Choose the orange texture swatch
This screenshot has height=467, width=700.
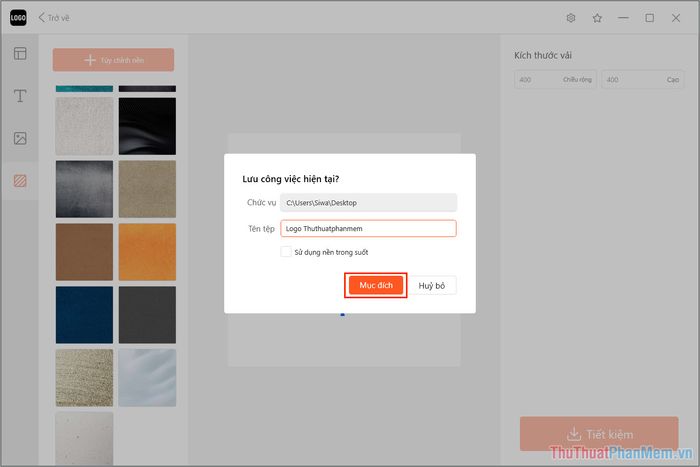[x=147, y=251]
